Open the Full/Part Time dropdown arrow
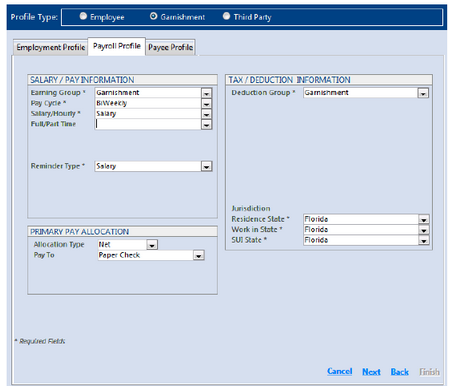The height and width of the screenshot is (391, 454). point(206,125)
